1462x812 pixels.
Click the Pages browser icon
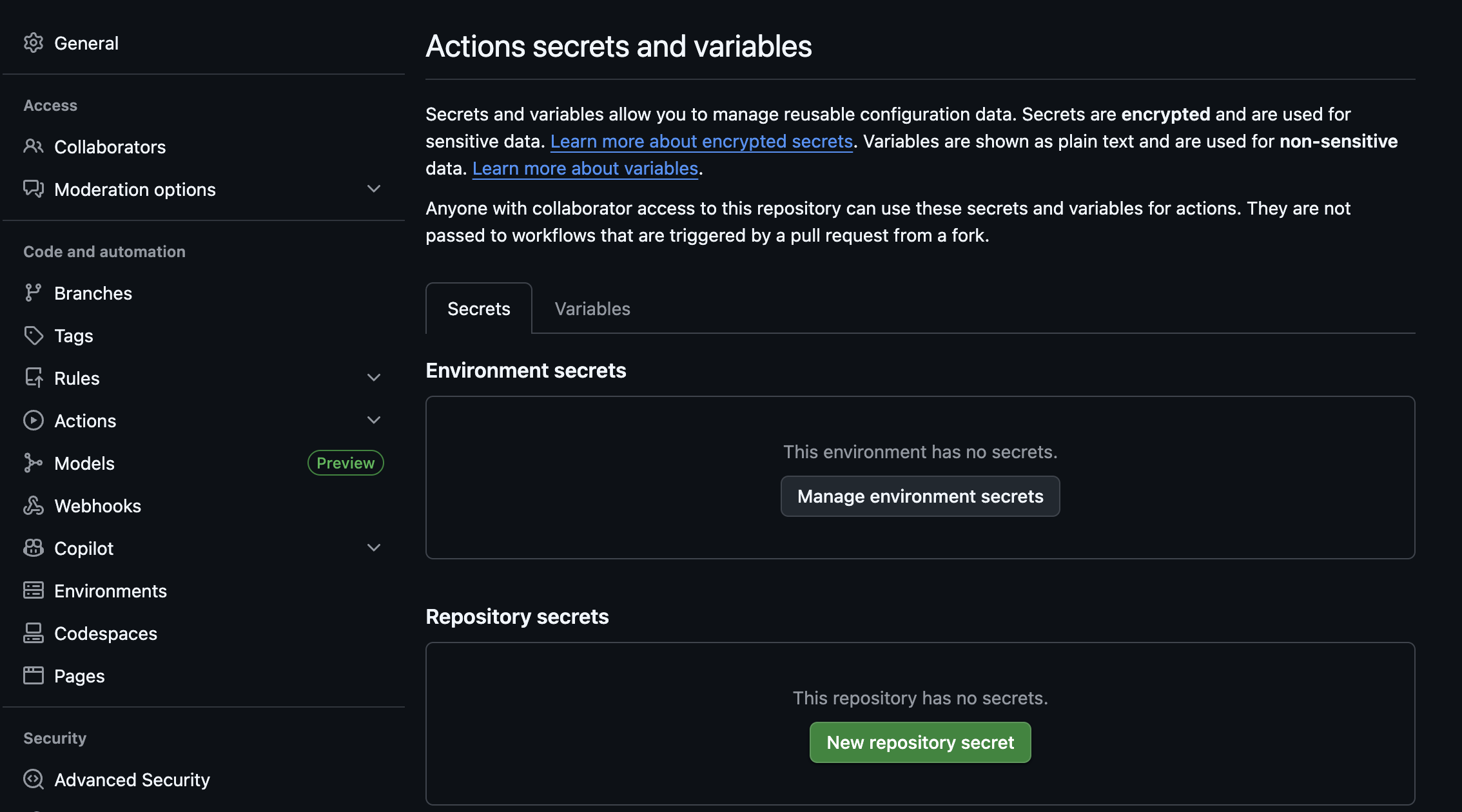coord(34,676)
